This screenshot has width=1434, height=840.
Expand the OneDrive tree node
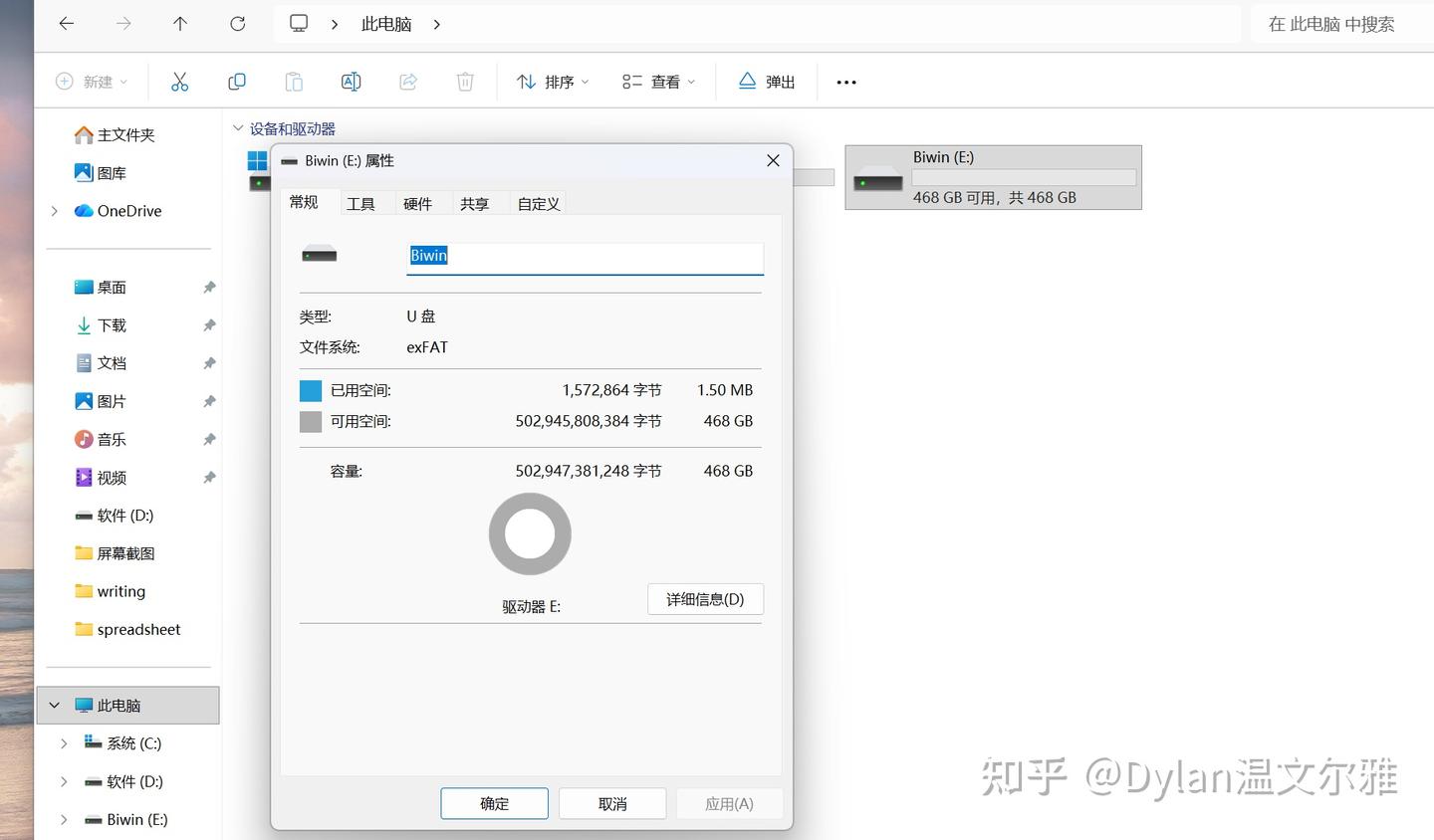click(x=55, y=211)
